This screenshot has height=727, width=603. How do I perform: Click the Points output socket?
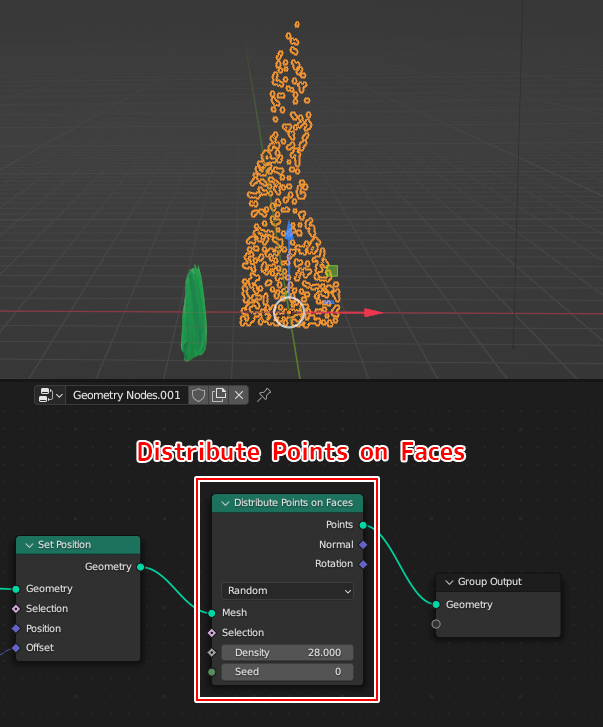coord(363,524)
